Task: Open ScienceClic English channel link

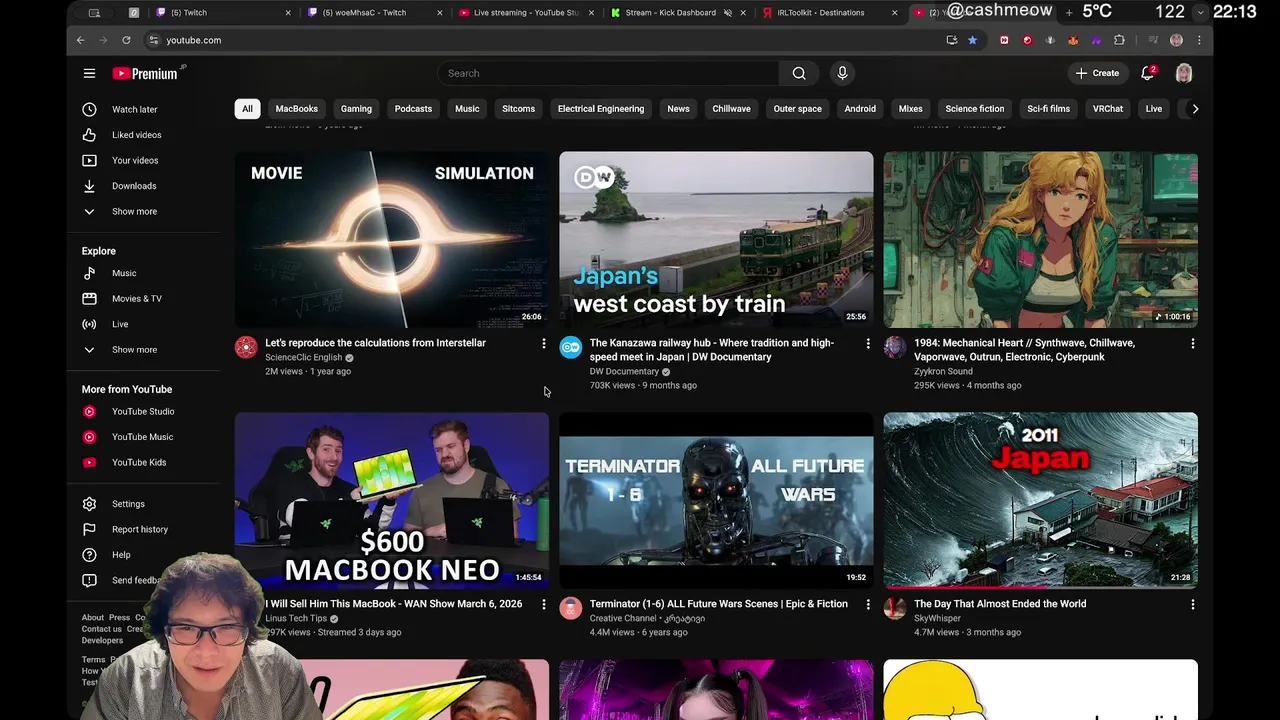Action: [x=304, y=357]
